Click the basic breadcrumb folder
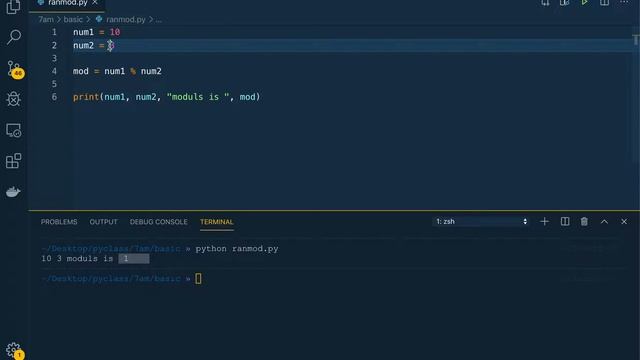Image resolution: width=640 pixels, height=360 pixels. (73, 20)
